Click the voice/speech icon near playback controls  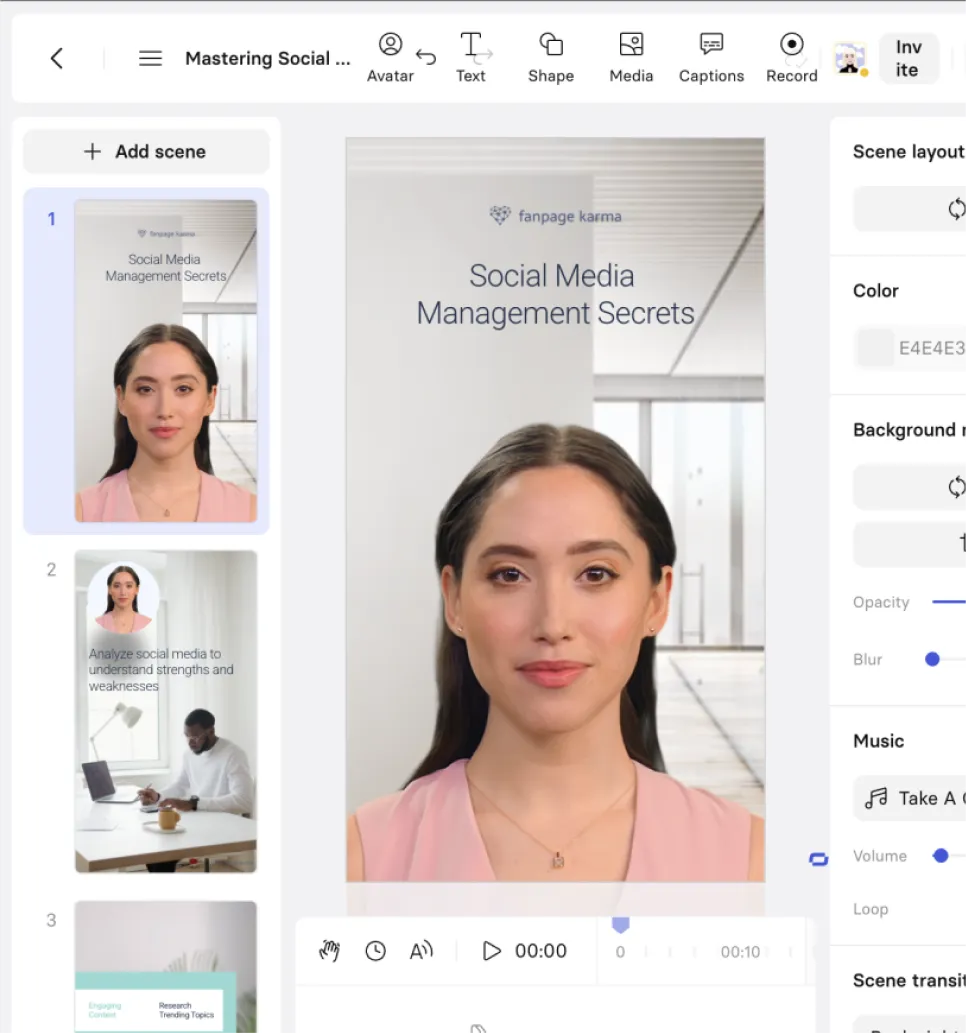pos(421,951)
